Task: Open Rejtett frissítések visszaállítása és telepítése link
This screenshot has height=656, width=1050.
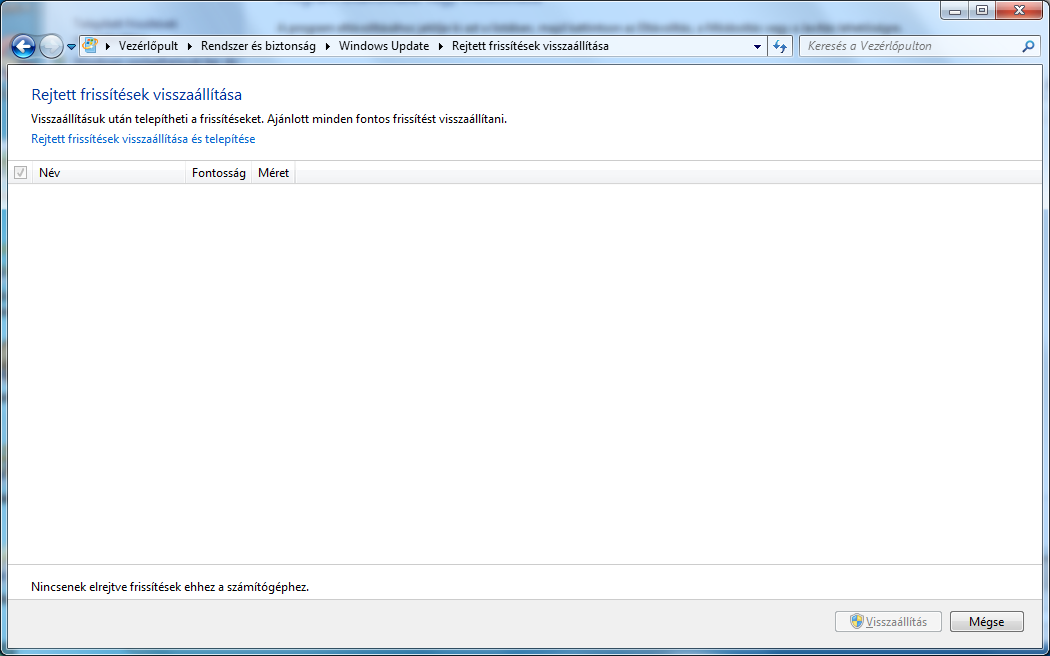Action: tap(143, 139)
